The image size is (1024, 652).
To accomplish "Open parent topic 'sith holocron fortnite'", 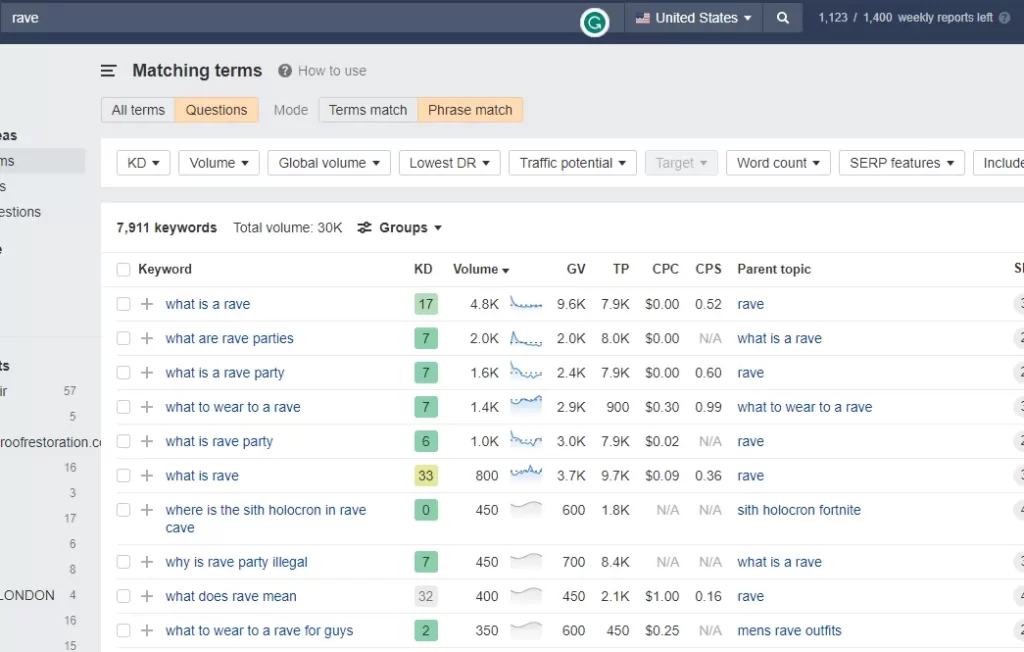I will pos(798,510).
